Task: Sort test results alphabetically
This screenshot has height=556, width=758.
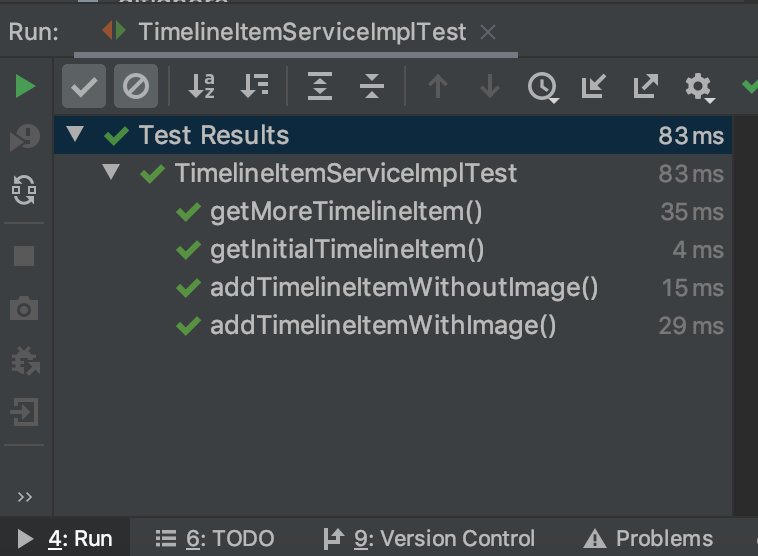Action: pyautogui.click(x=201, y=87)
